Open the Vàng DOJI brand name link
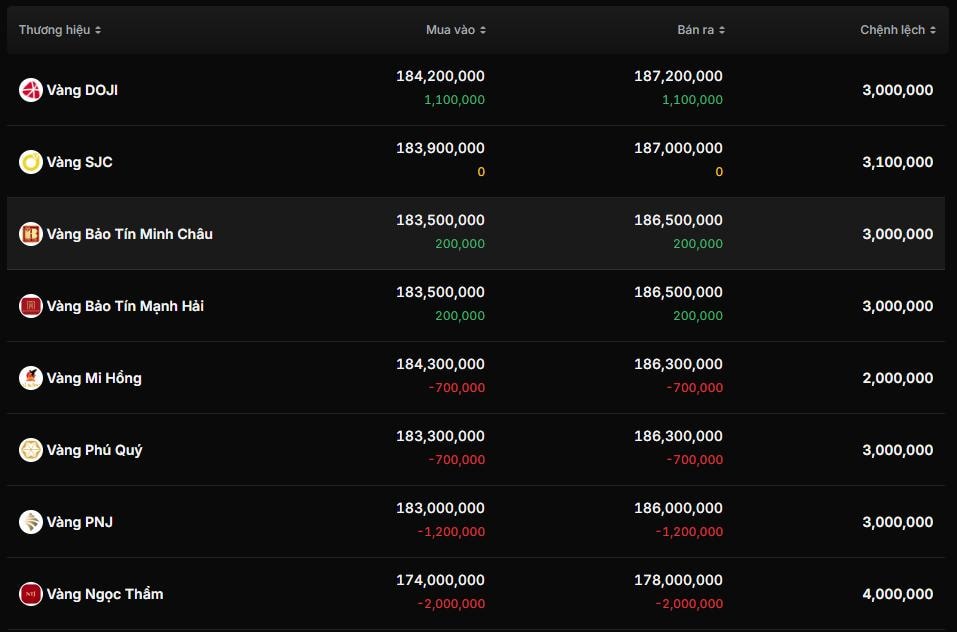957x632 pixels. coord(83,90)
